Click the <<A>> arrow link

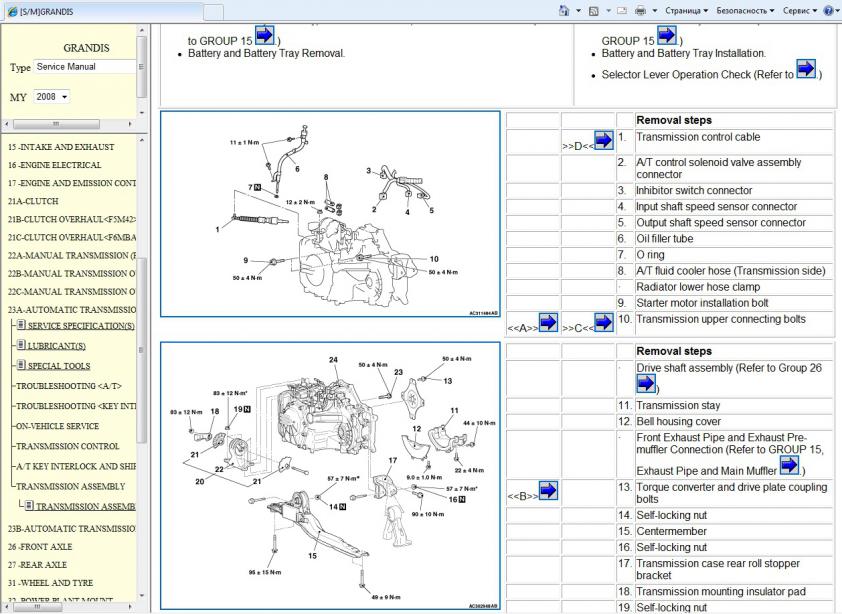pyautogui.click(x=548, y=322)
